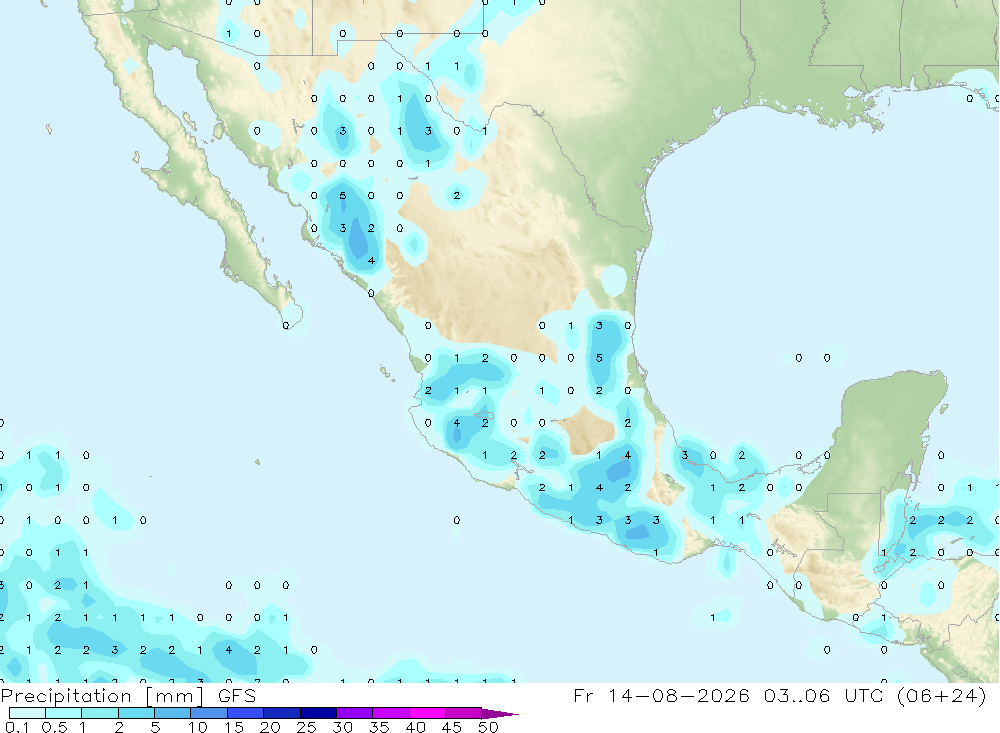1000x733 pixels.
Task: Click the "Fr" weekday label
Action: click(584, 695)
